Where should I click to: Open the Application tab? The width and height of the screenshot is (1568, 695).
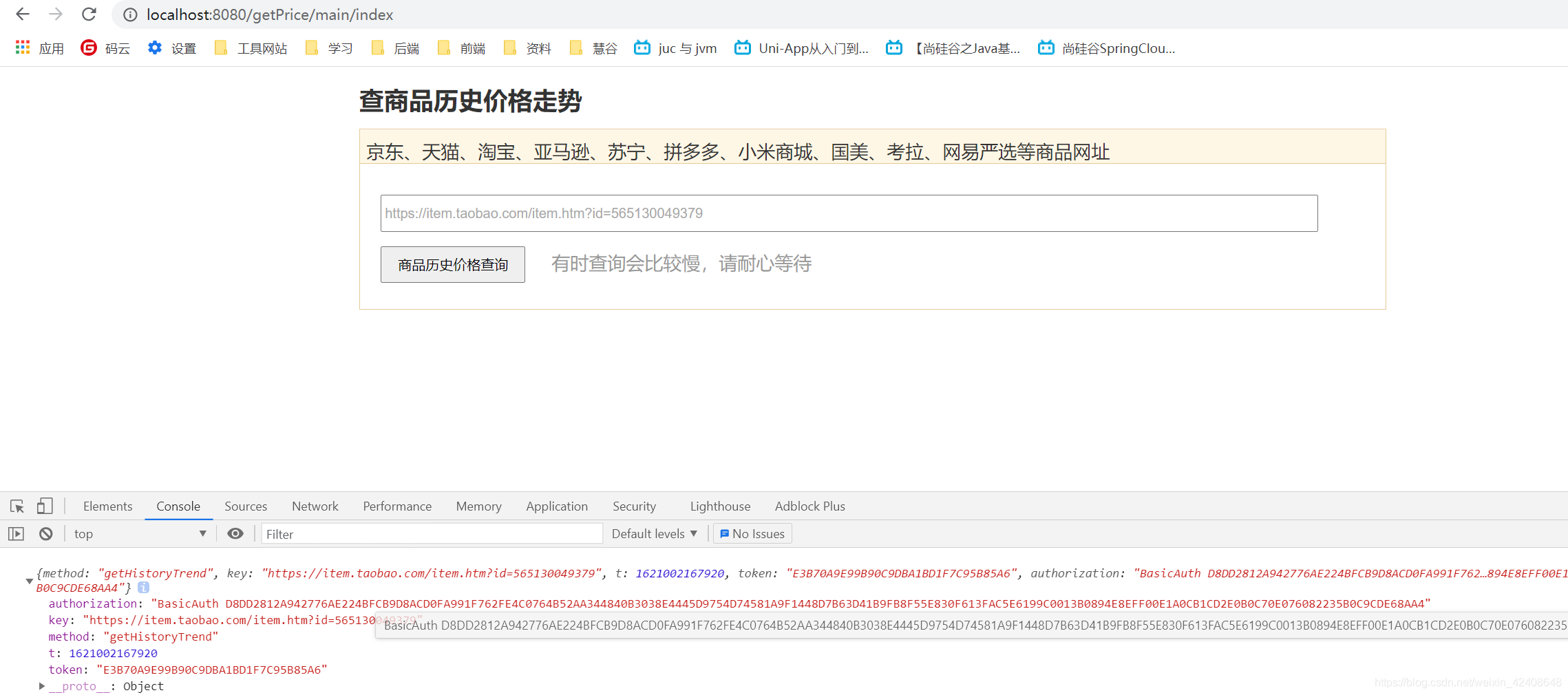click(x=557, y=506)
